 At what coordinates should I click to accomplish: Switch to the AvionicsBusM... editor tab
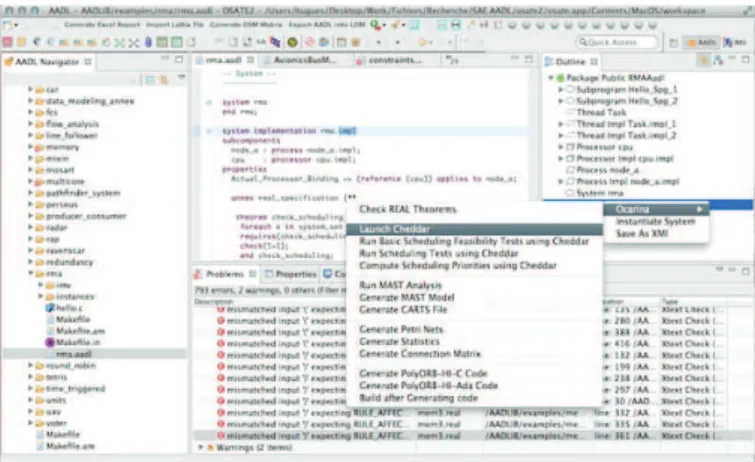point(304,60)
